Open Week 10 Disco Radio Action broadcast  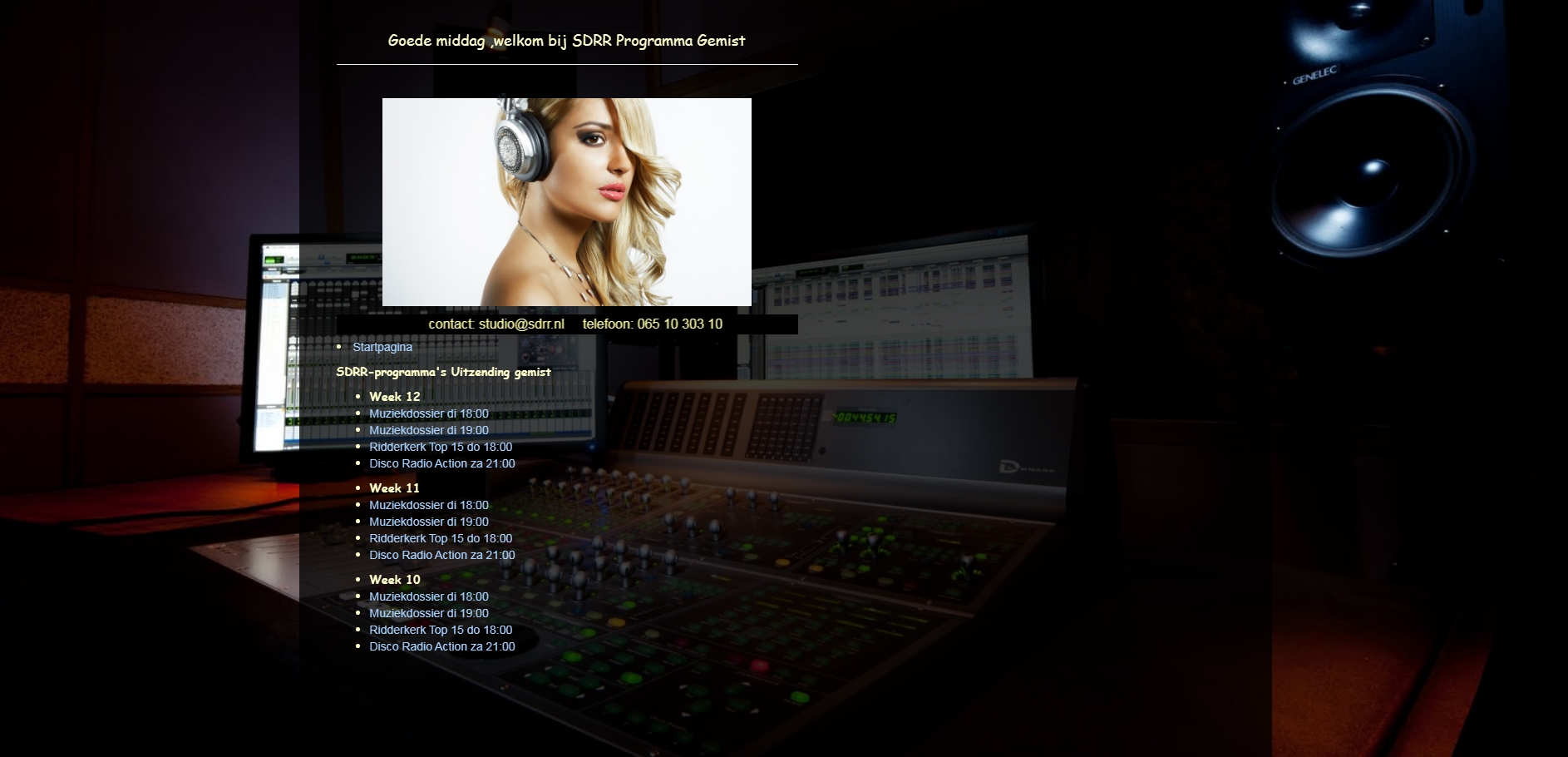click(441, 646)
